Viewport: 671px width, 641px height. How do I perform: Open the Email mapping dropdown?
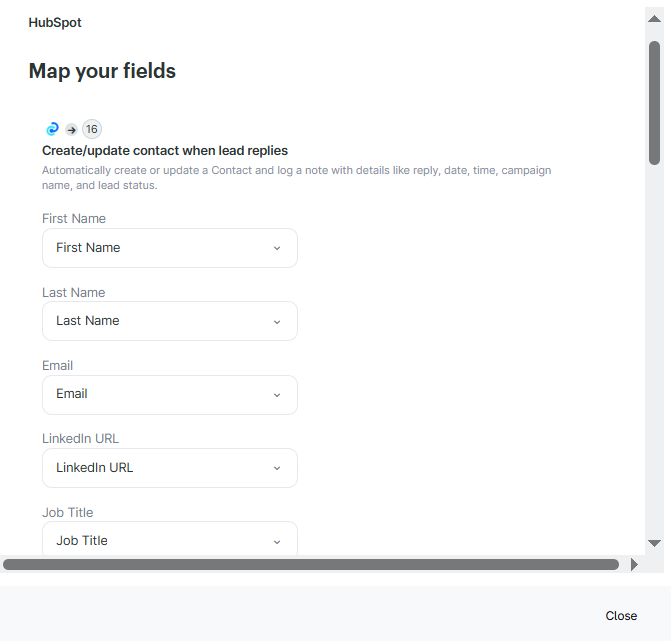(169, 394)
